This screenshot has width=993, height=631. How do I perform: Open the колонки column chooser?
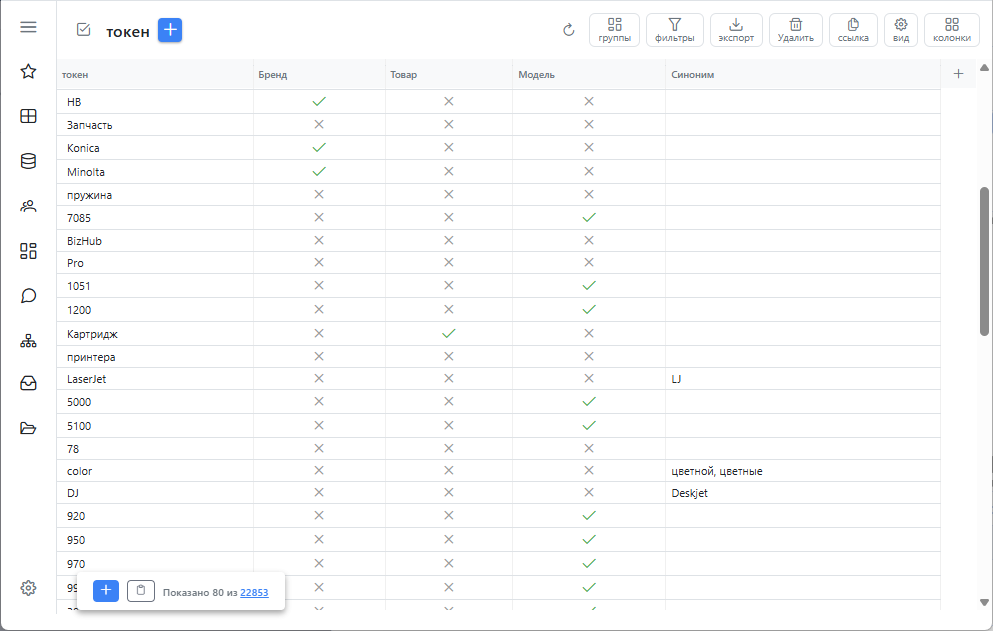pos(952,30)
